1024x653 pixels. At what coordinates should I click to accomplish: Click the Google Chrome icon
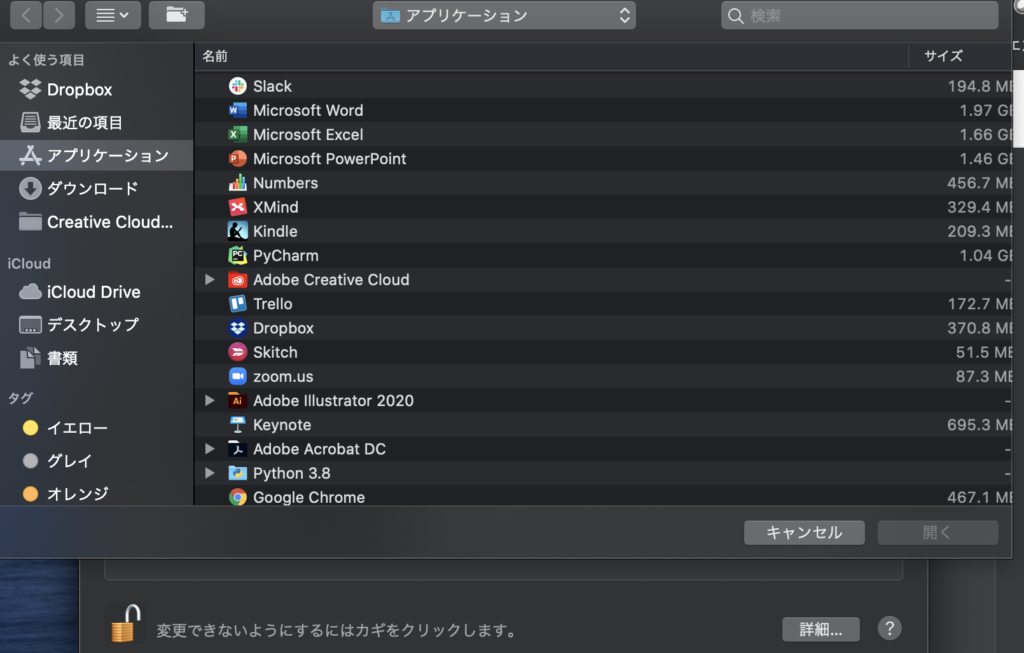coord(237,497)
